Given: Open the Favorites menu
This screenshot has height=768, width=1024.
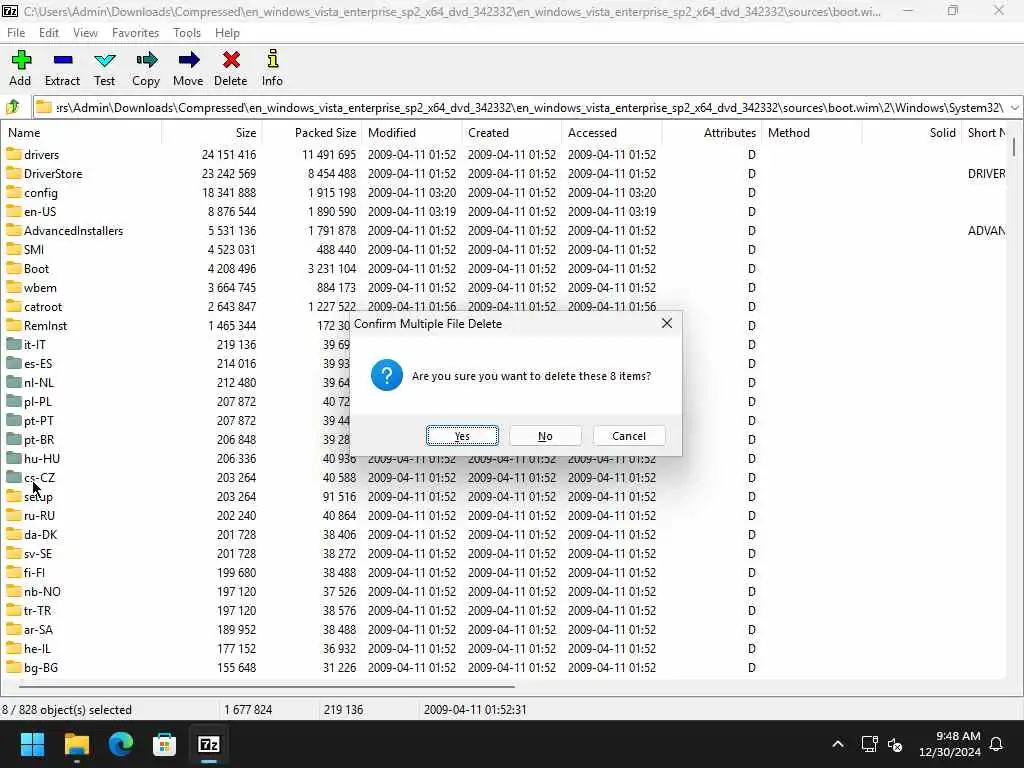Looking at the screenshot, I should (135, 33).
